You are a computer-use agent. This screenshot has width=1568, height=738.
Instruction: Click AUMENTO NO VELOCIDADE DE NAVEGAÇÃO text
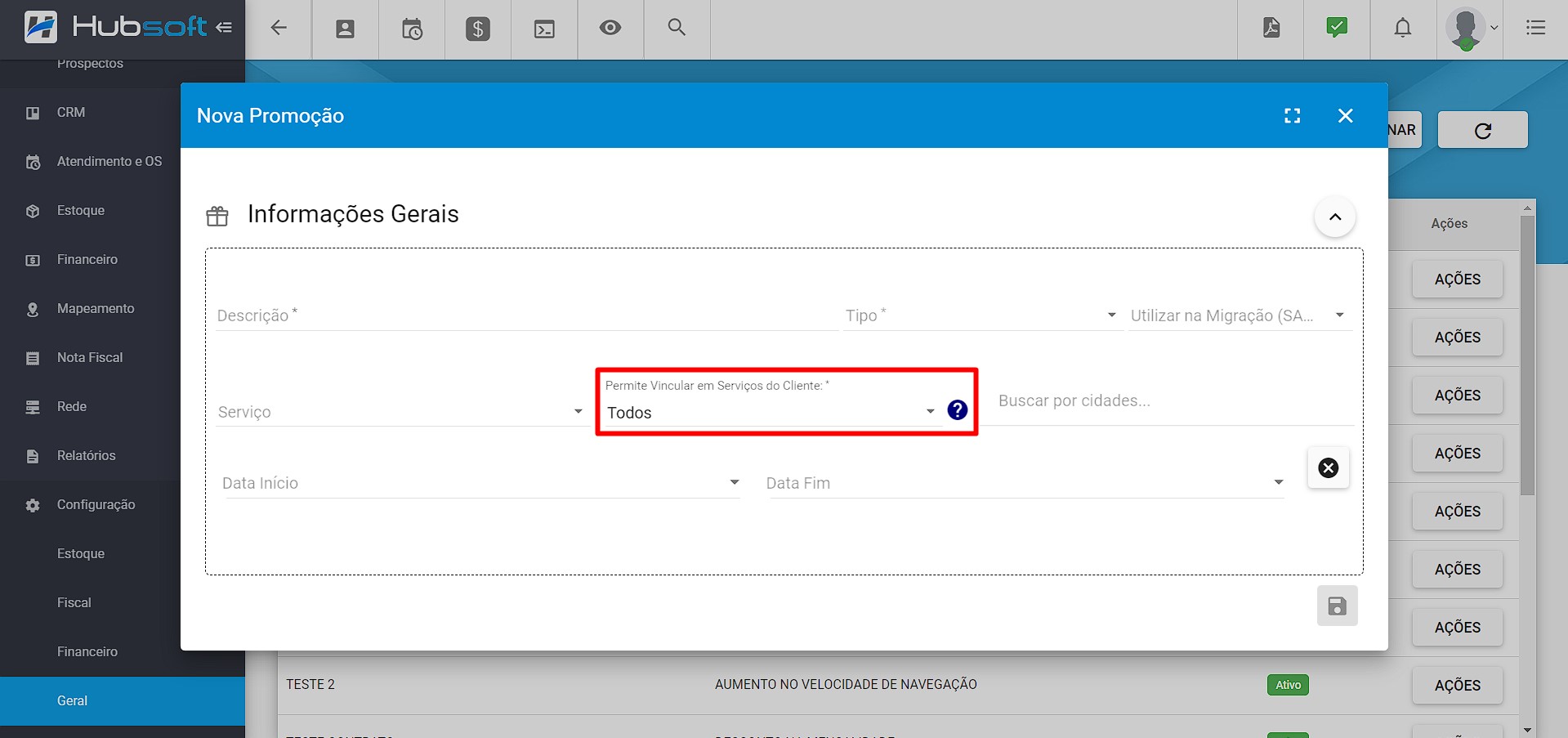click(846, 685)
